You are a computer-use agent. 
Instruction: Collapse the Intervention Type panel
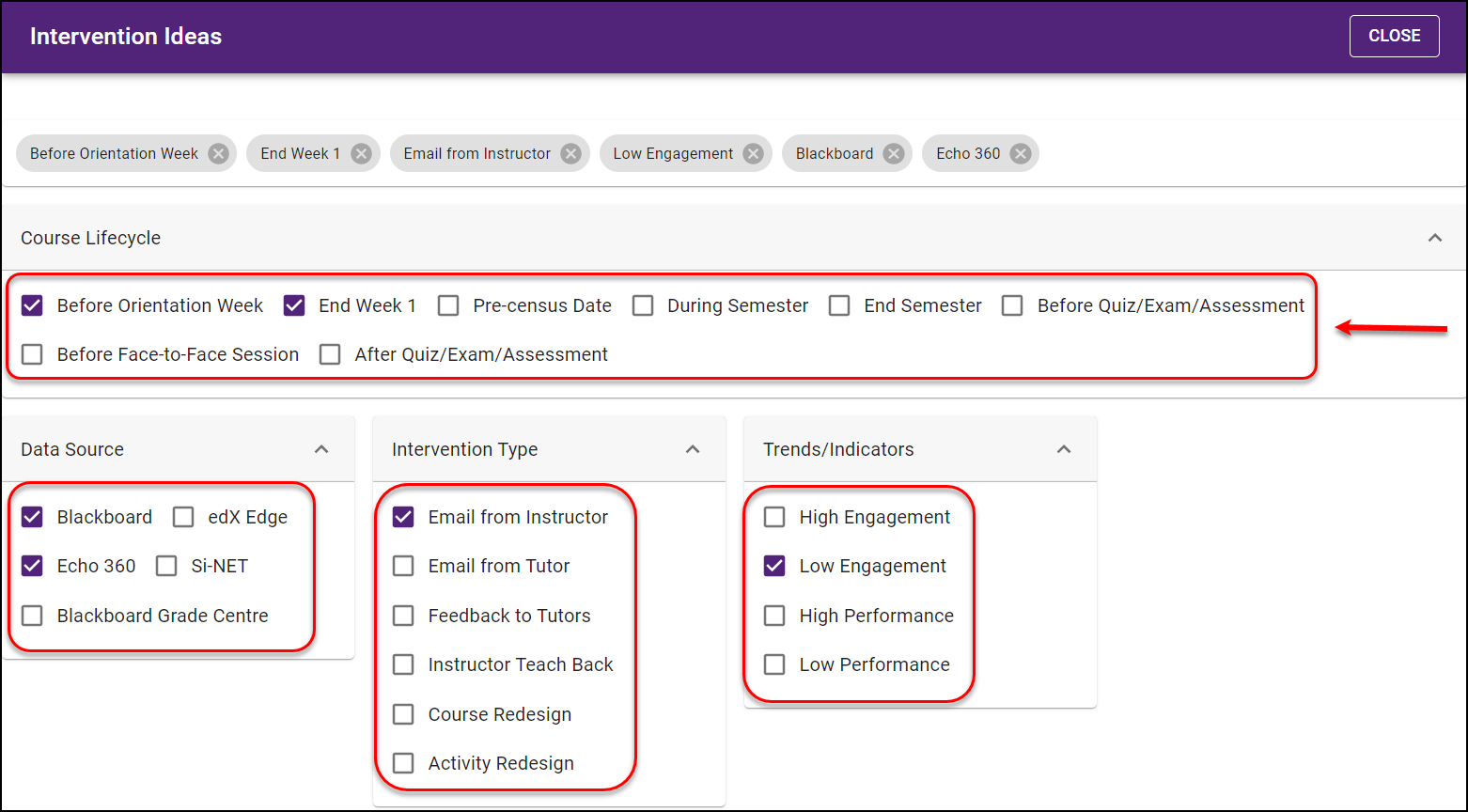tap(693, 449)
